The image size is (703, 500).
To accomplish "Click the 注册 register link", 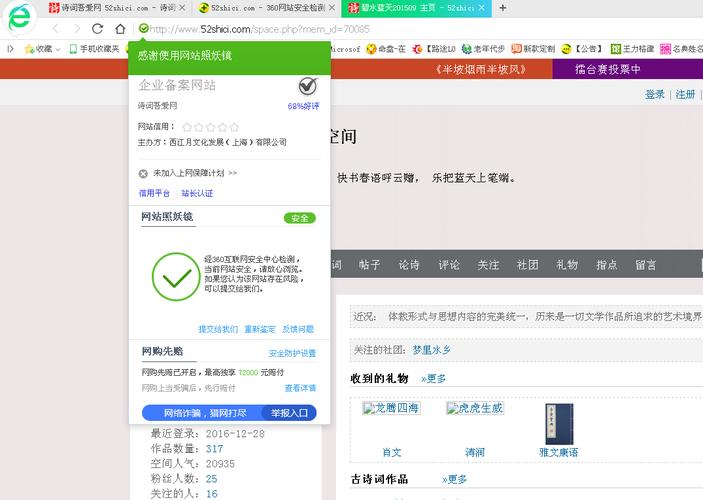I will point(685,95).
